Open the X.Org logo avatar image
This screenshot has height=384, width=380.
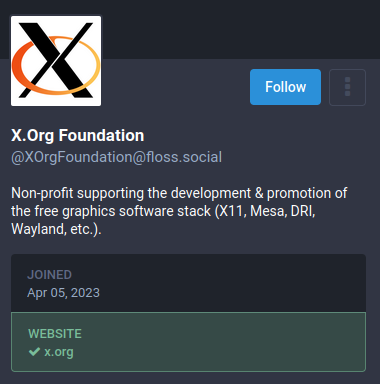click(x=56, y=61)
